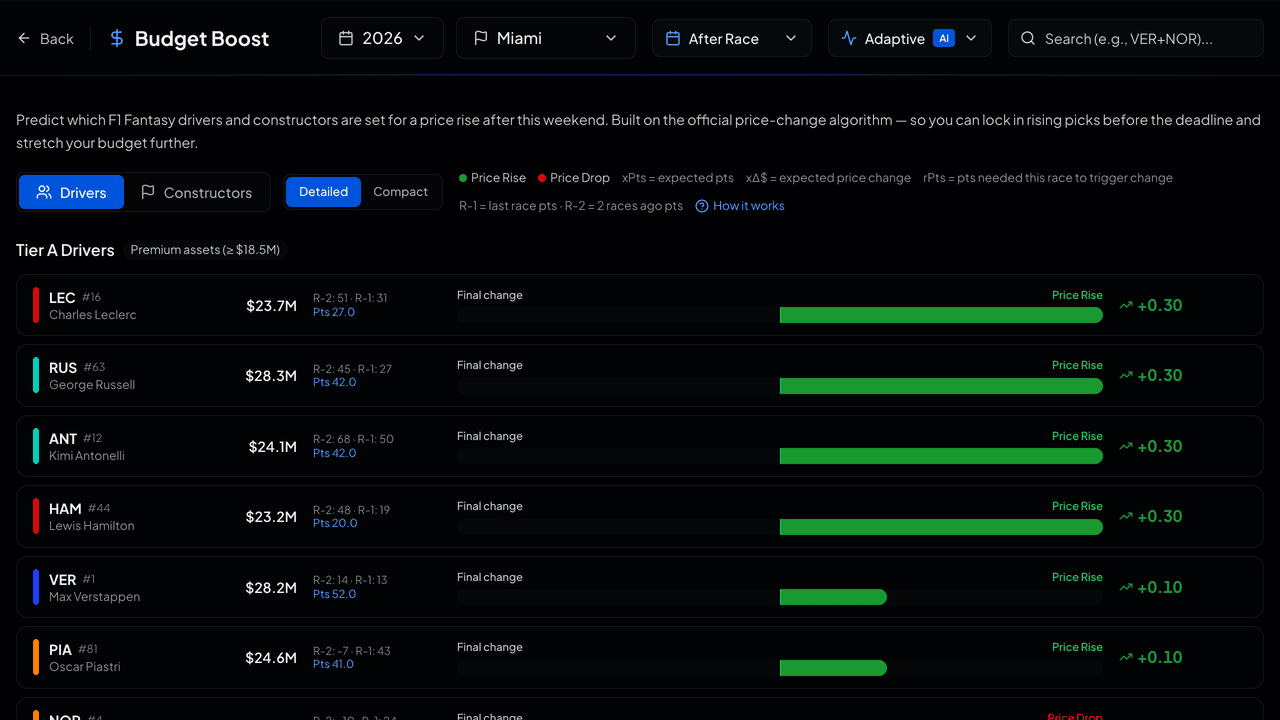Click the green Price Rise legend dot
The width and height of the screenshot is (1280, 720).
pos(463,178)
